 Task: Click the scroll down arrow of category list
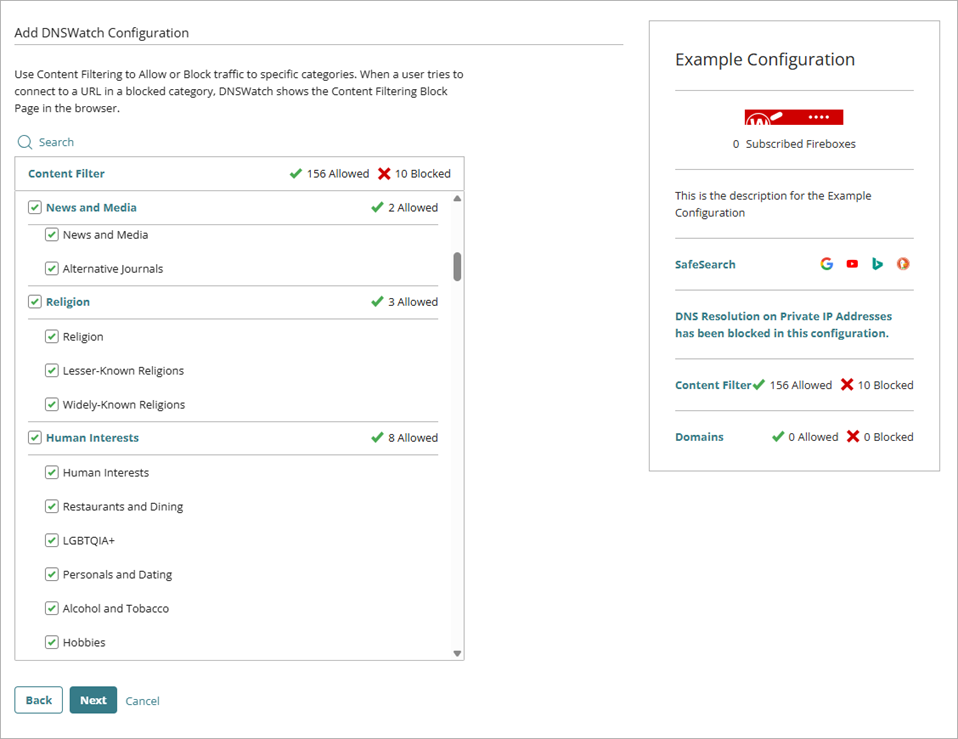click(x=457, y=653)
